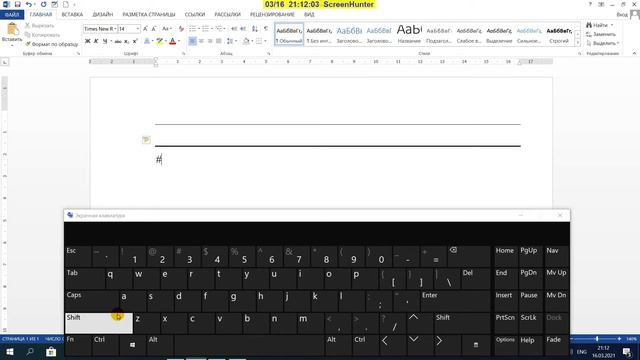
Task: Switch to the ДИЗАЙН tab
Action: [103, 15]
